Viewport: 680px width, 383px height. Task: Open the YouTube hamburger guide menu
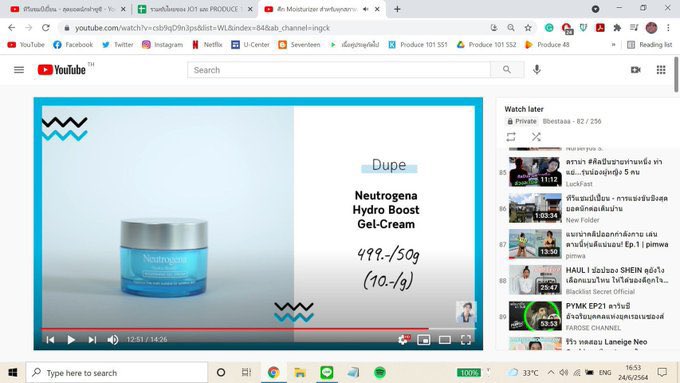(x=19, y=70)
